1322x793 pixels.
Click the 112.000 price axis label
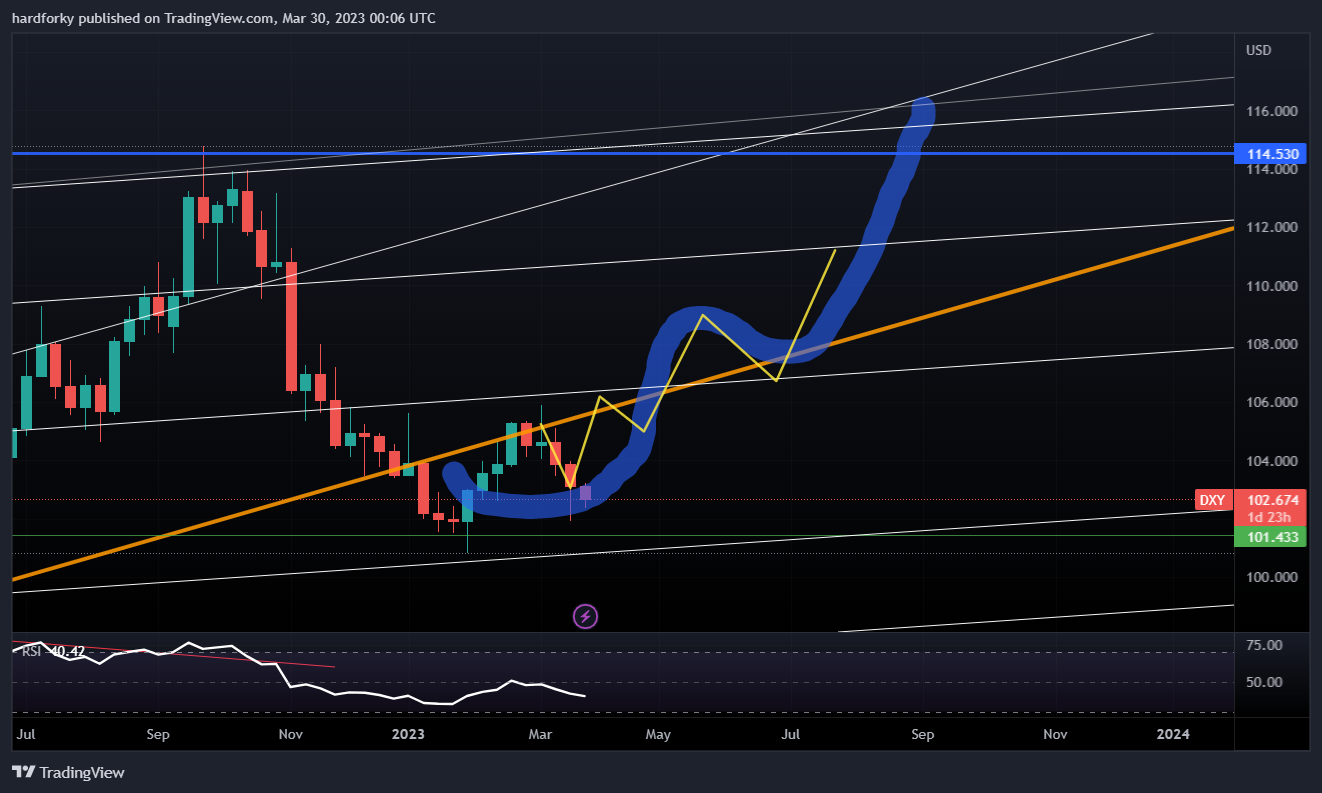pos(1271,227)
